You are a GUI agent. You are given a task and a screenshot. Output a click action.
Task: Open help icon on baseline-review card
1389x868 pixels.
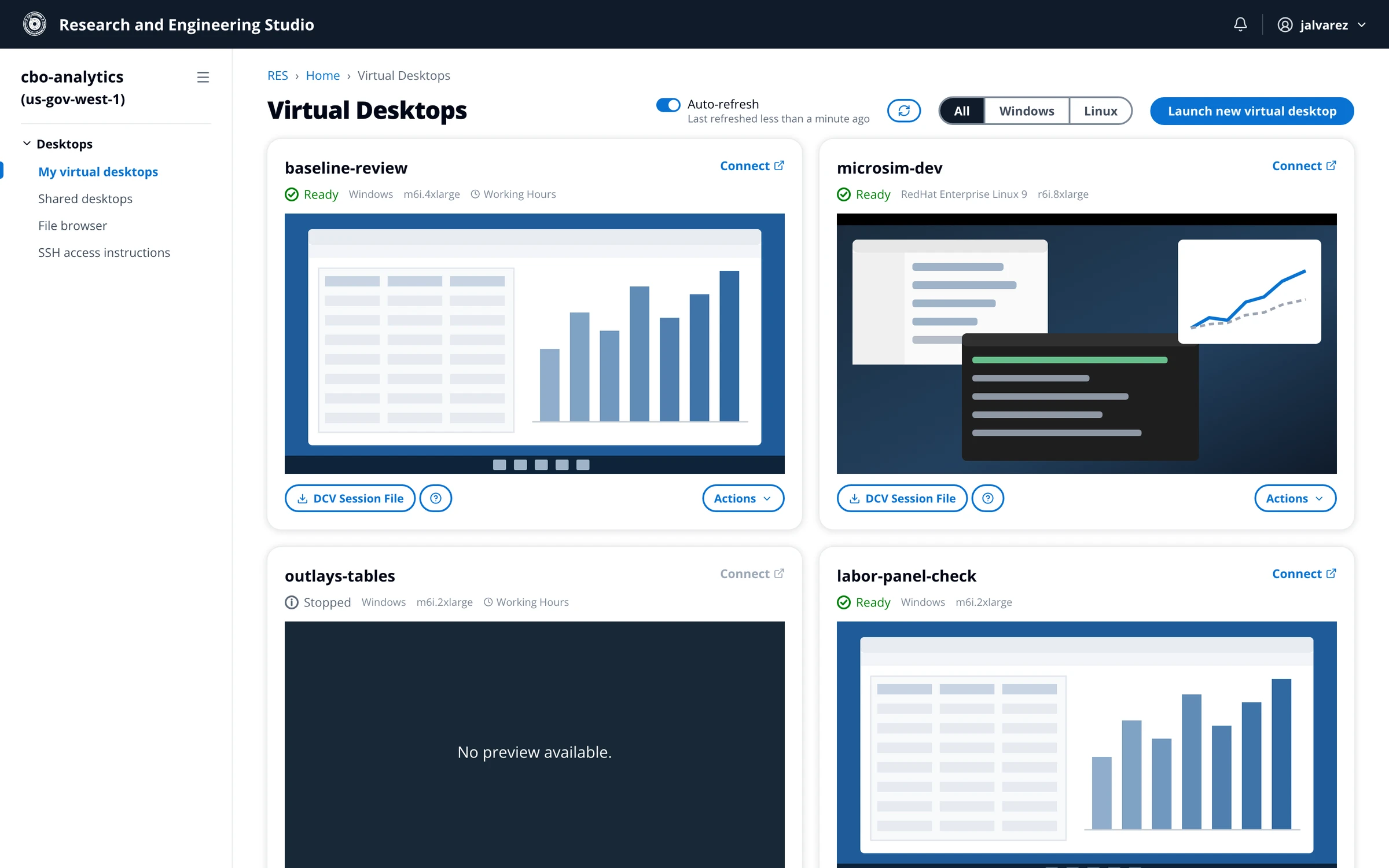pos(436,498)
